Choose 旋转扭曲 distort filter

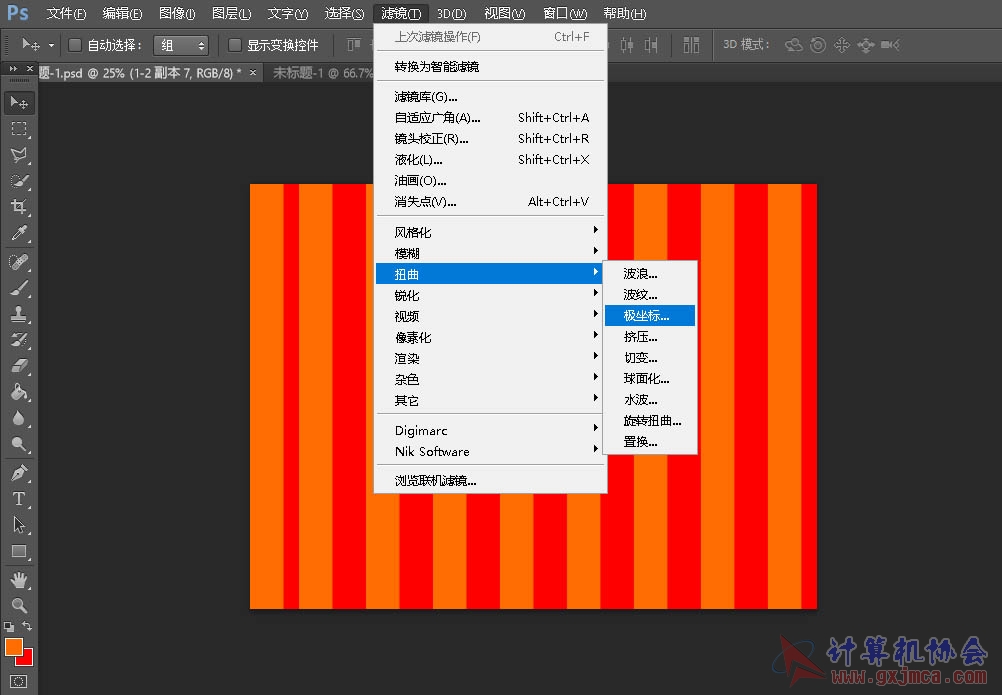(x=650, y=421)
